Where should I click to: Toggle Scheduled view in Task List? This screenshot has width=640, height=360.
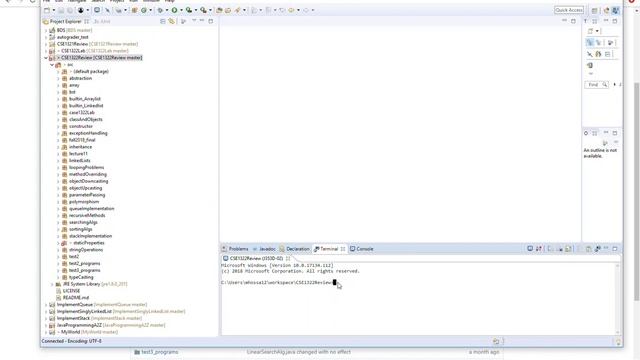tap(598, 42)
